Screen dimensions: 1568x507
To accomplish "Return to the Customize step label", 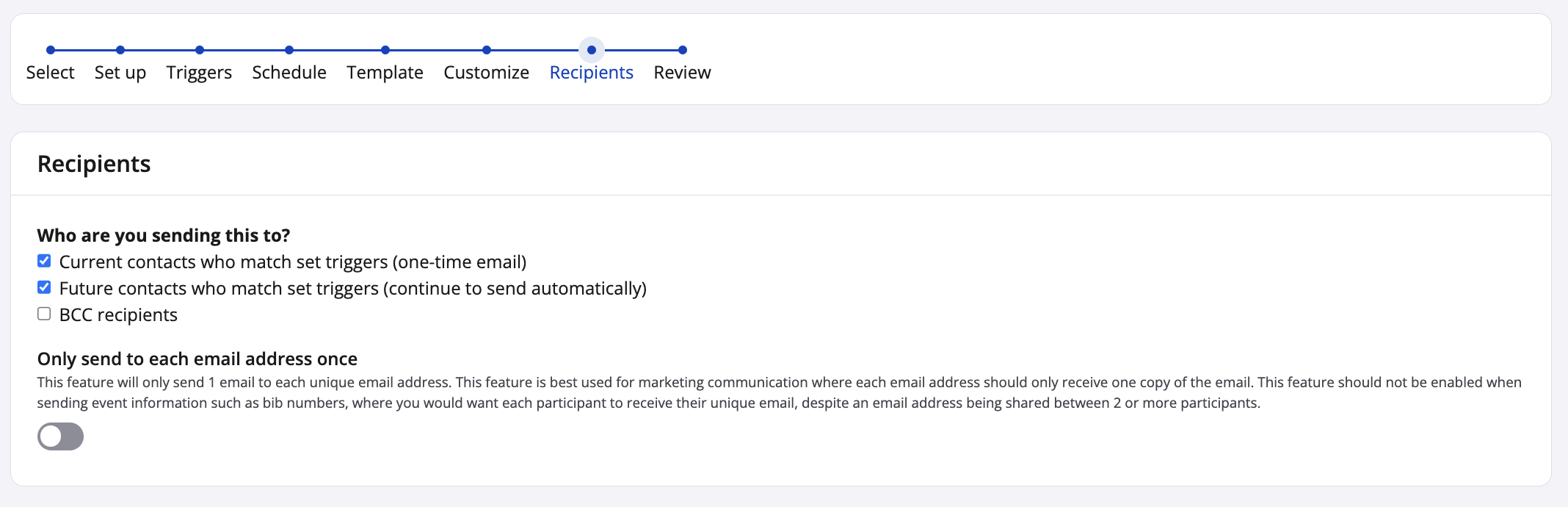I will point(487,73).
